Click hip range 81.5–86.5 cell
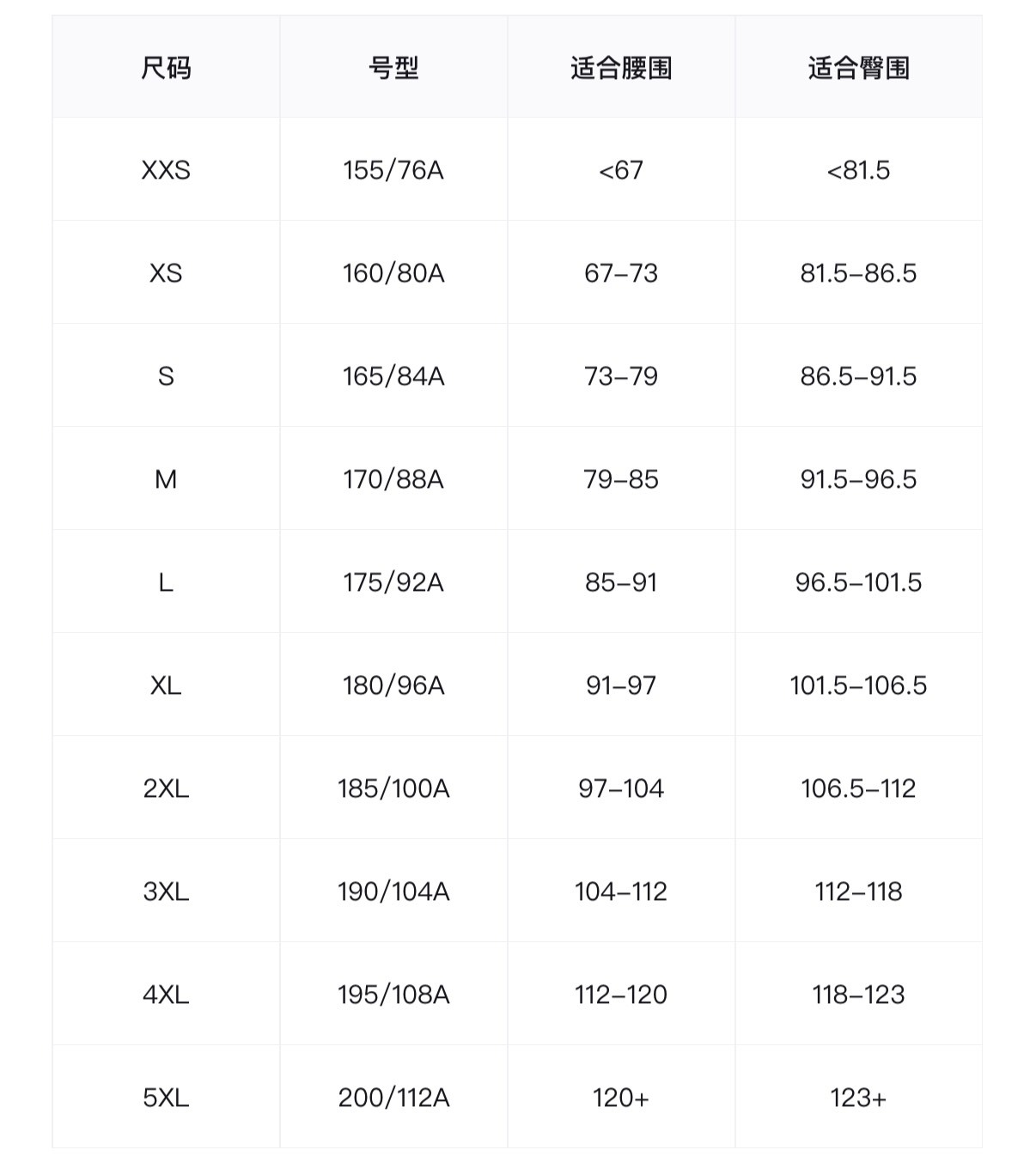Screen dimensions: 1036x1162 click(x=858, y=273)
